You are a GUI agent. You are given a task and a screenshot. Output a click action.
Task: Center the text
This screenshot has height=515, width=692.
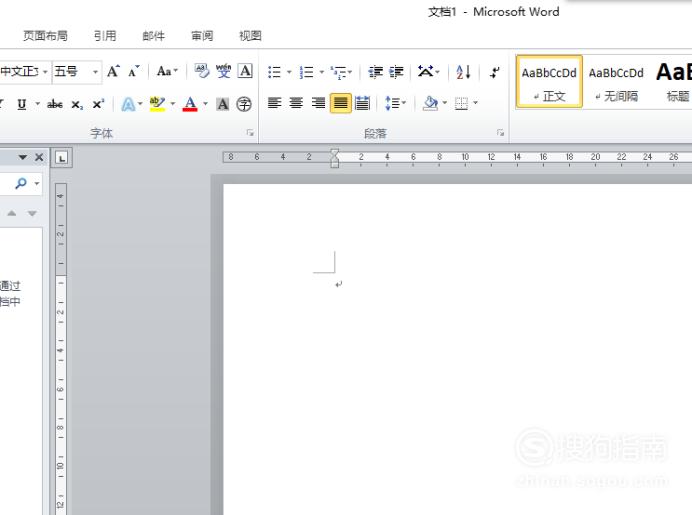(x=296, y=103)
